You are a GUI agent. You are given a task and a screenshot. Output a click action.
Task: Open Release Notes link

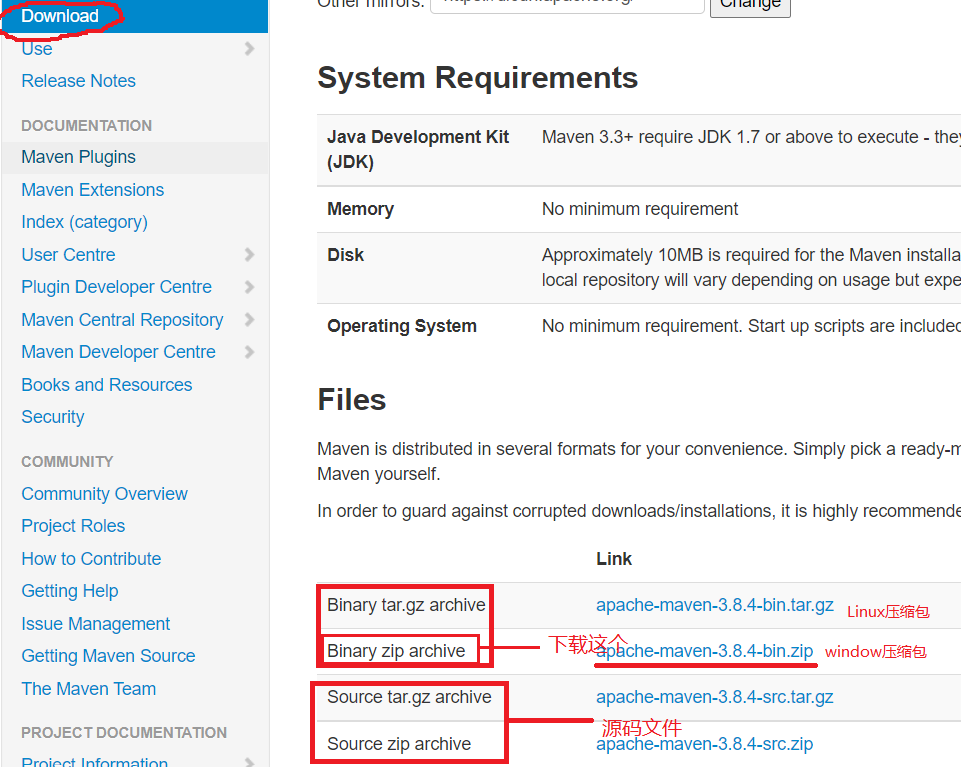[x=78, y=81]
